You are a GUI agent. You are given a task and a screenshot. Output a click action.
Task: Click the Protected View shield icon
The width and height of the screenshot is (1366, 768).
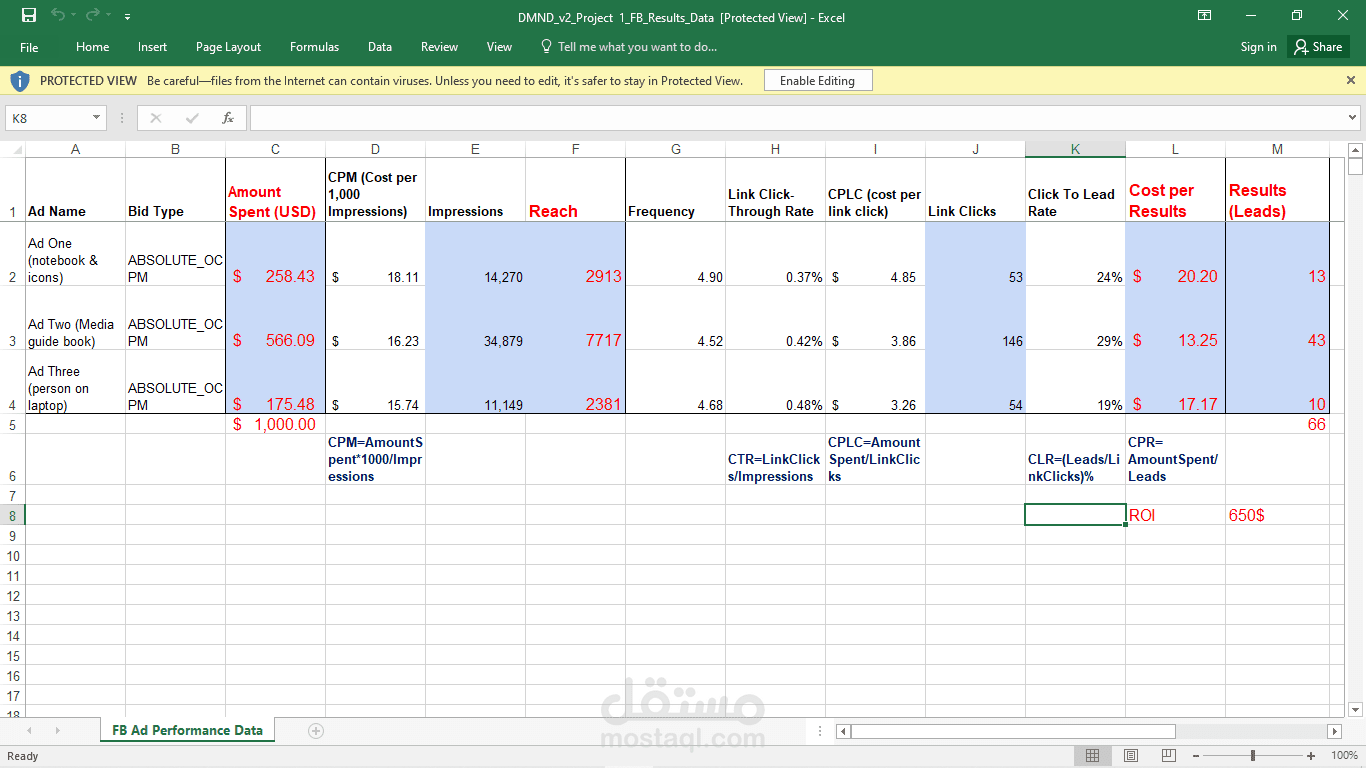point(20,81)
